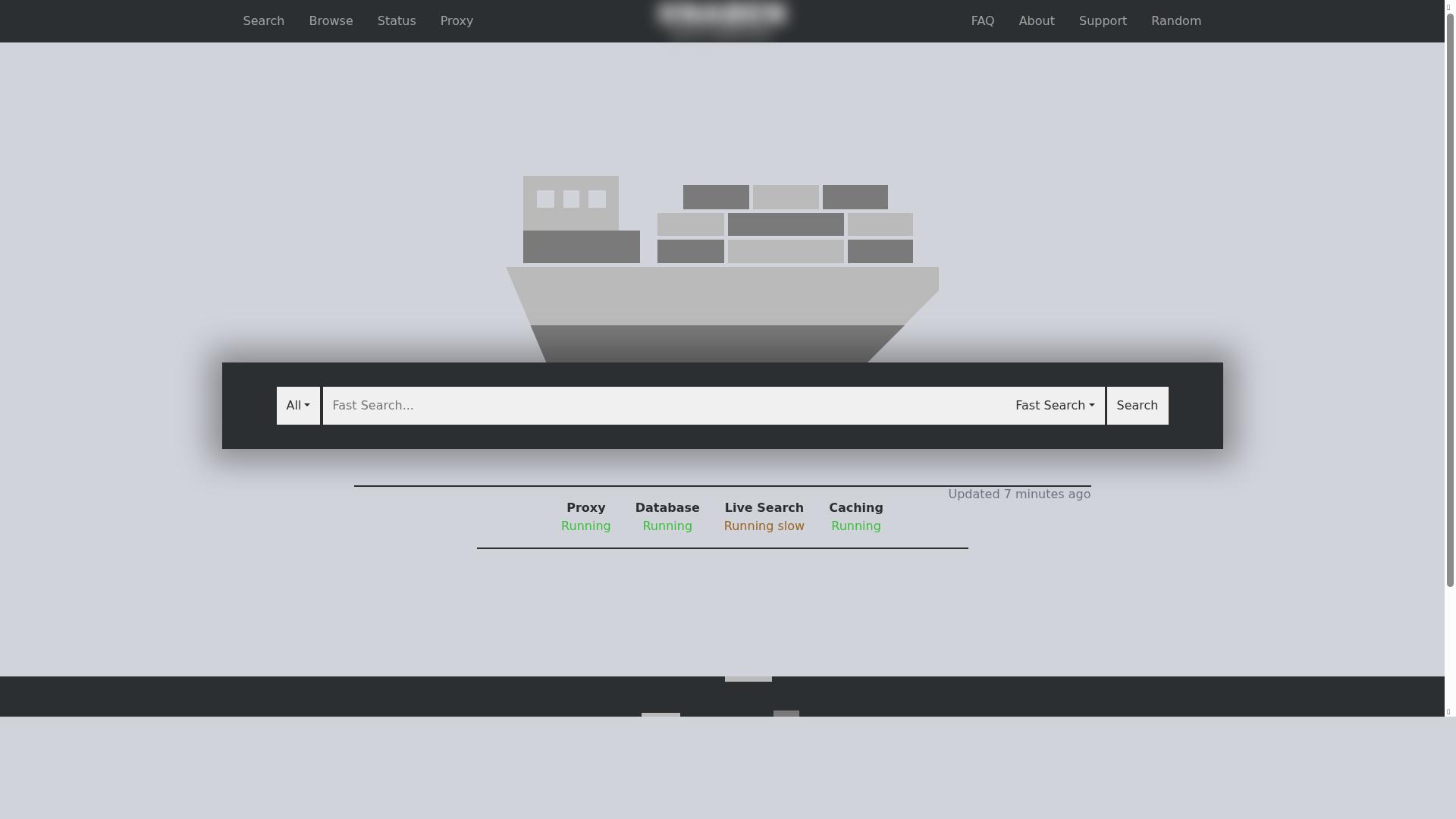Click the Updated 7 minutes ago text

coord(1018,494)
